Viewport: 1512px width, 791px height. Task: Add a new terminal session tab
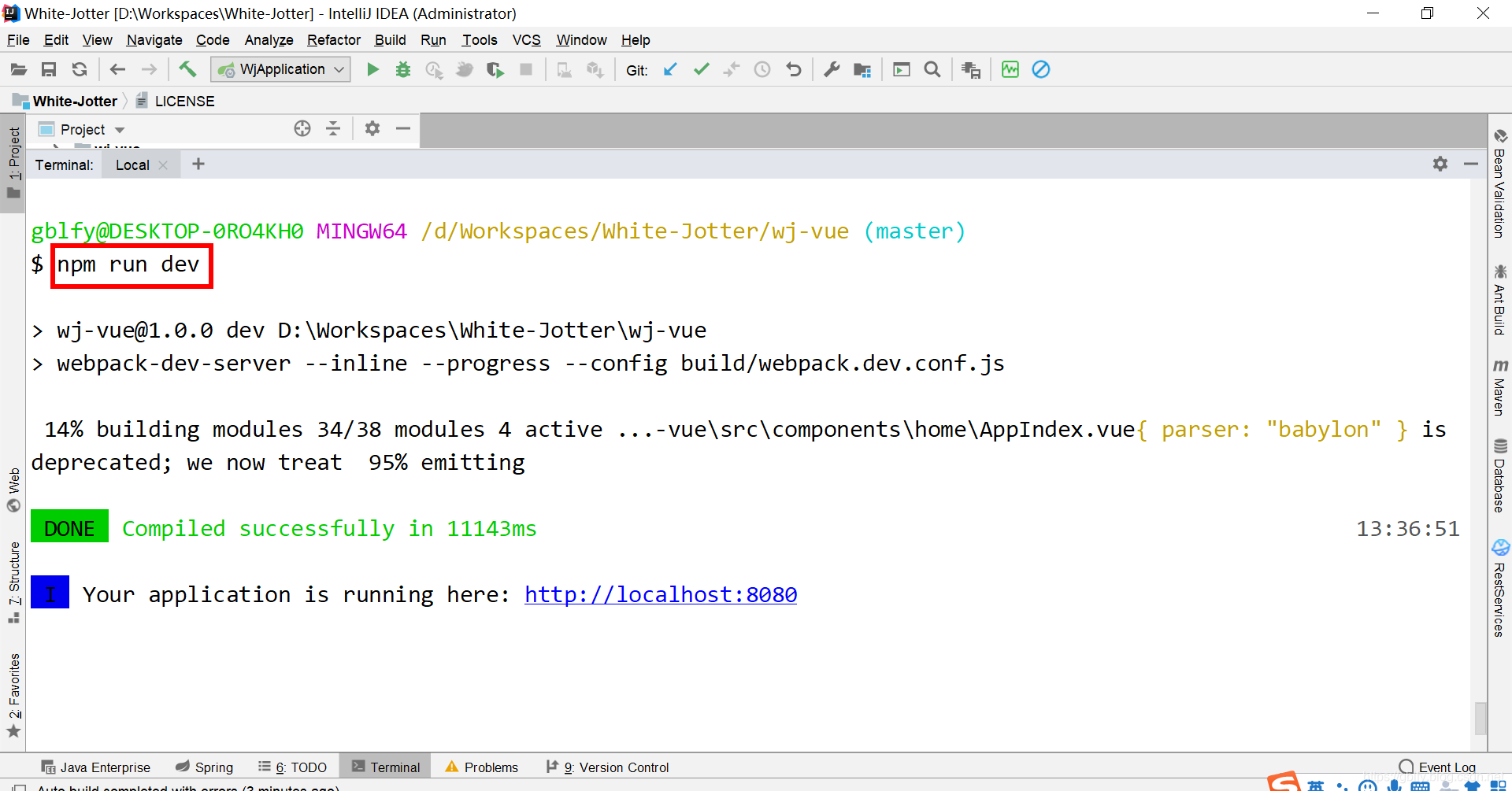(198, 164)
